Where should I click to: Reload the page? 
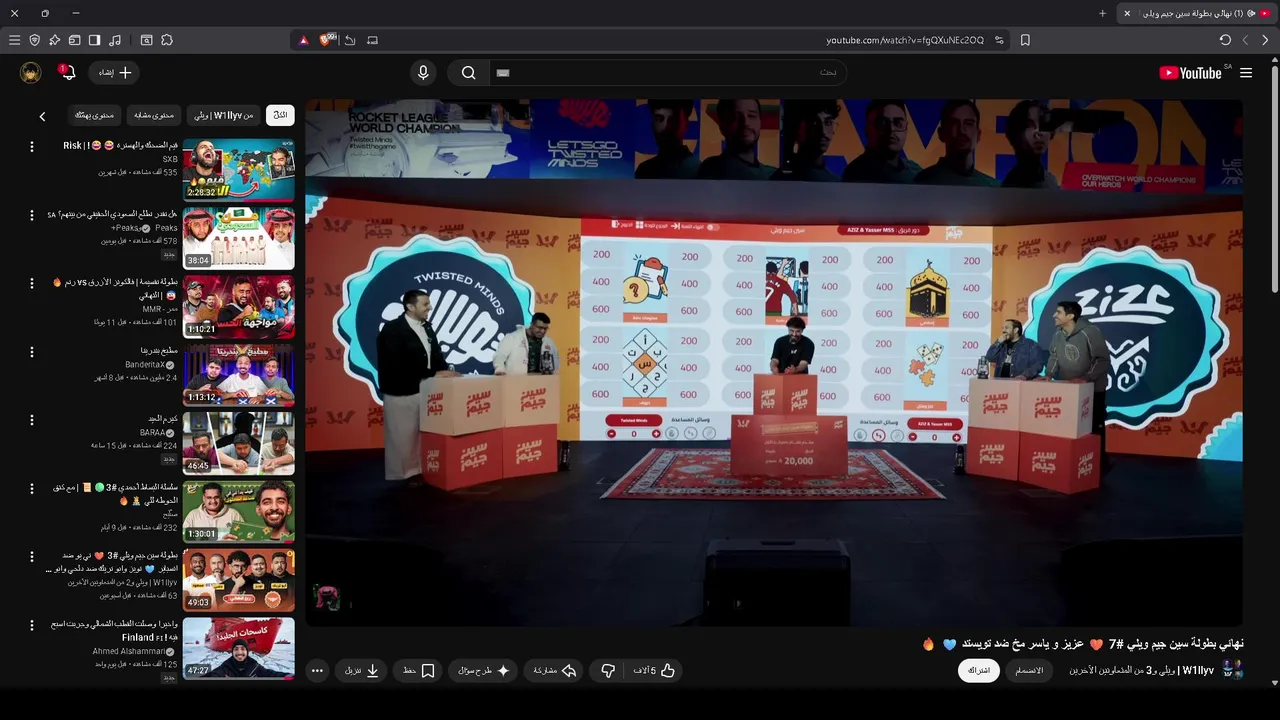point(1225,40)
